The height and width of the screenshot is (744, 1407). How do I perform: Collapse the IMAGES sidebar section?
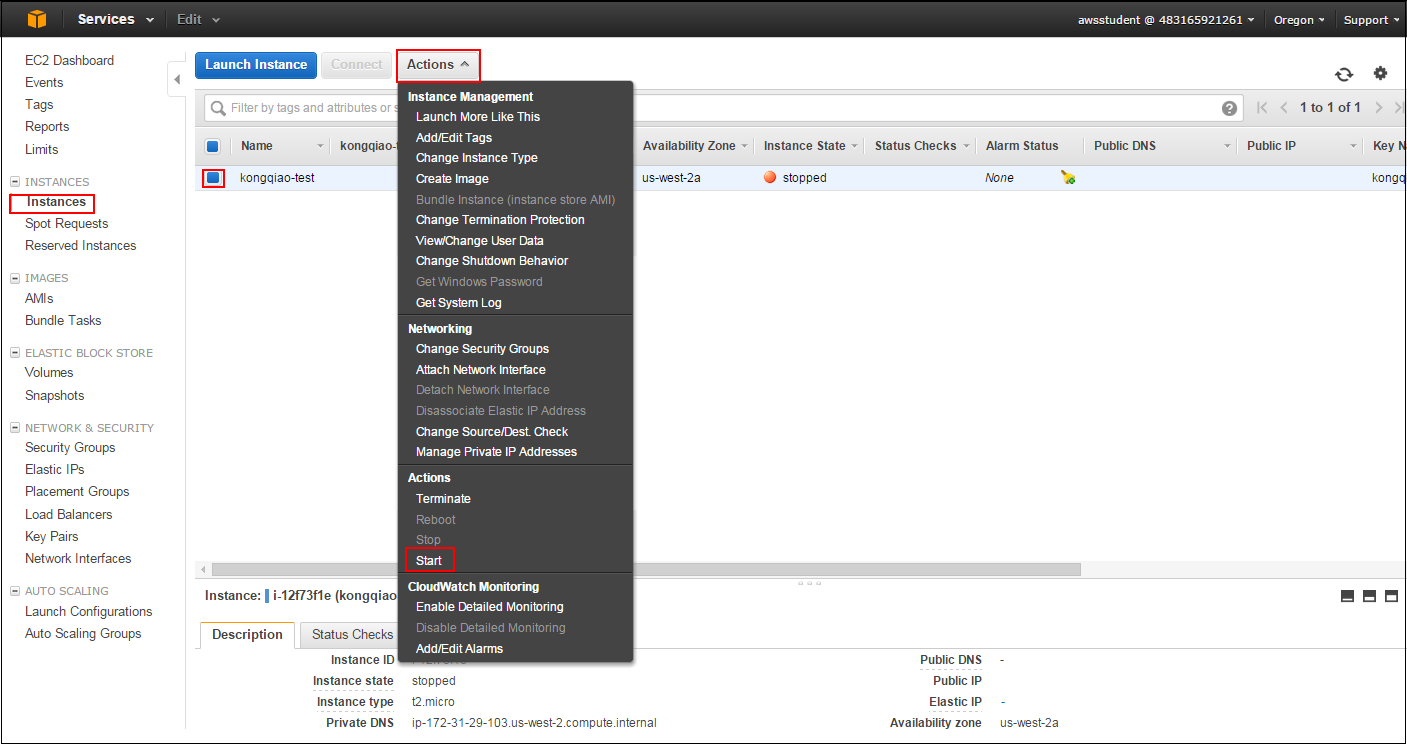(15, 278)
